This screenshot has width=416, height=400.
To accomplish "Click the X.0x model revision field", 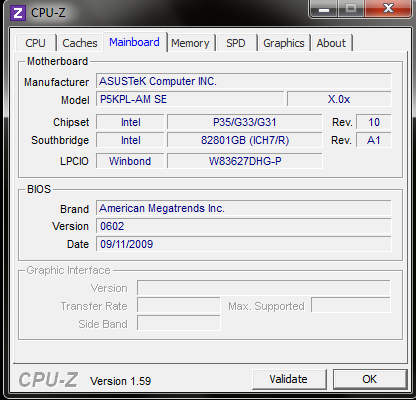I will coord(339,99).
